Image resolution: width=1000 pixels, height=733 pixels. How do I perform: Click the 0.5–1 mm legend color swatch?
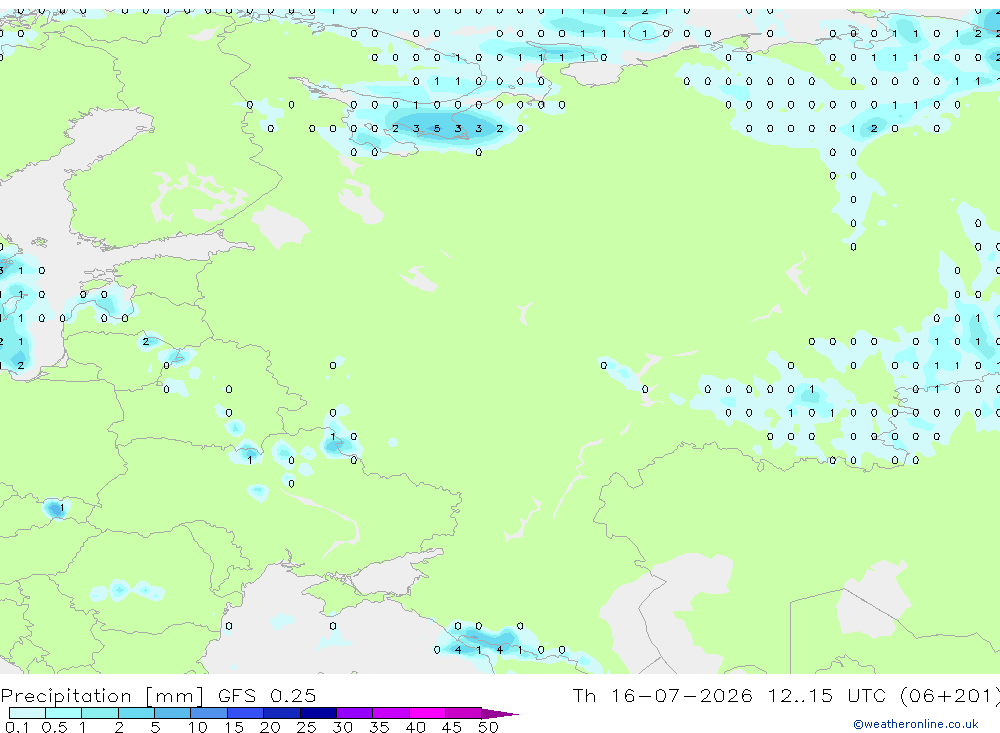pos(63,713)
